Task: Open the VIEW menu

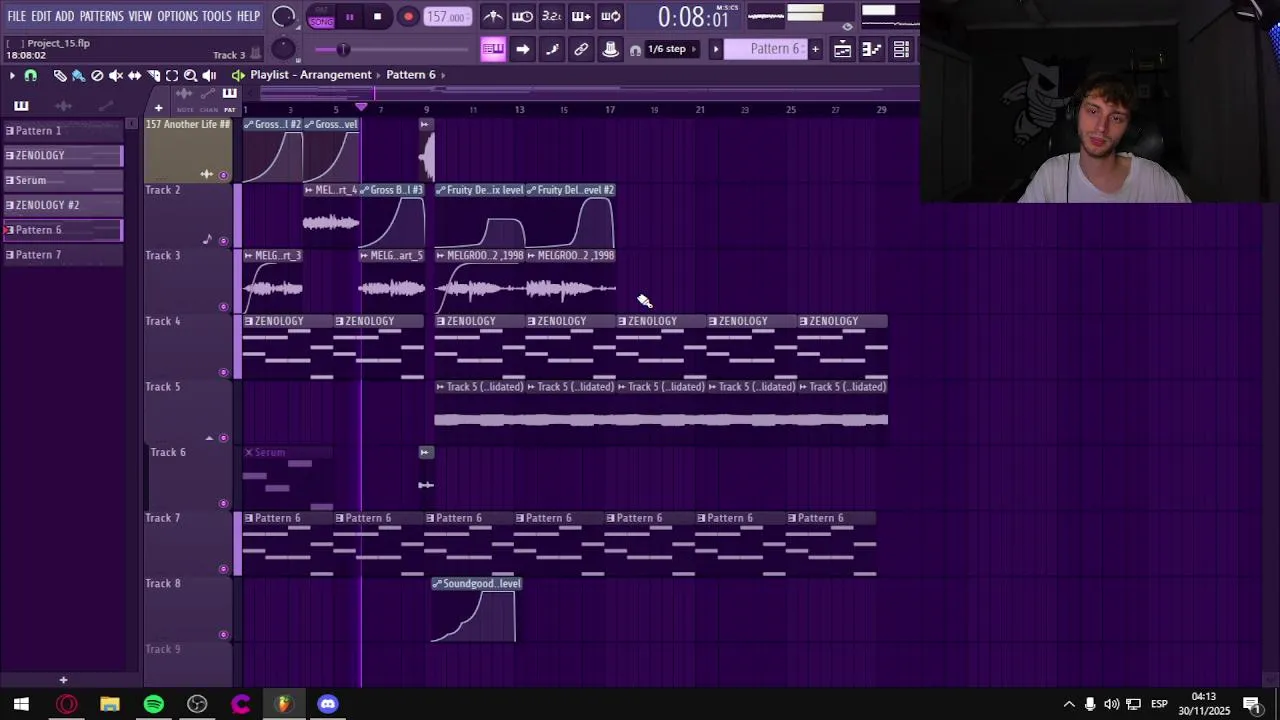Action: [140, 16]
